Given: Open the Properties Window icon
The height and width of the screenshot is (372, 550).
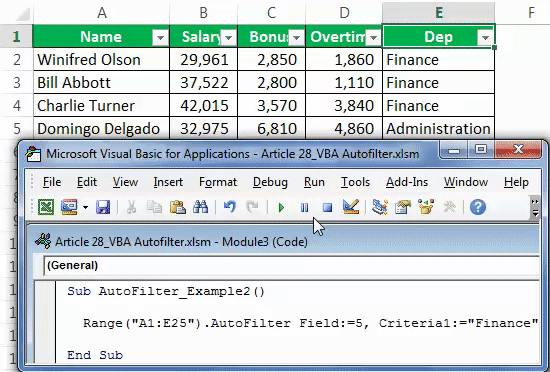Looking at the screenshot, I should (x=403, y=207).
